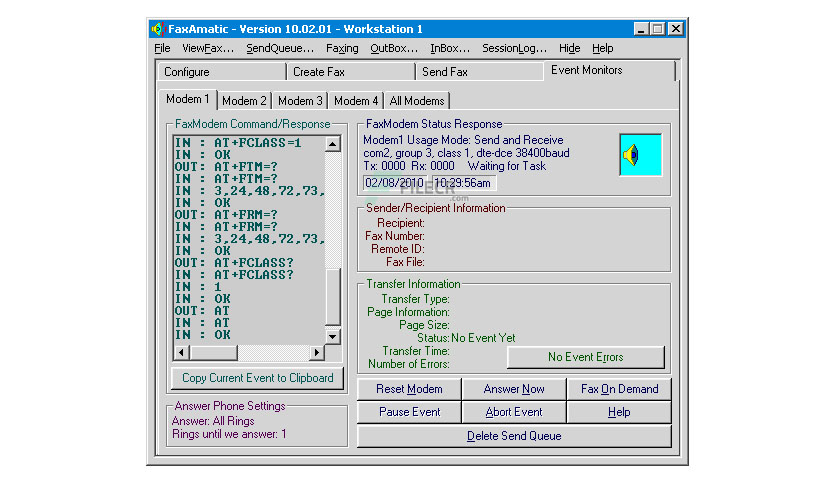
Task: Select the All Modems tab
Action: [417, 101]
